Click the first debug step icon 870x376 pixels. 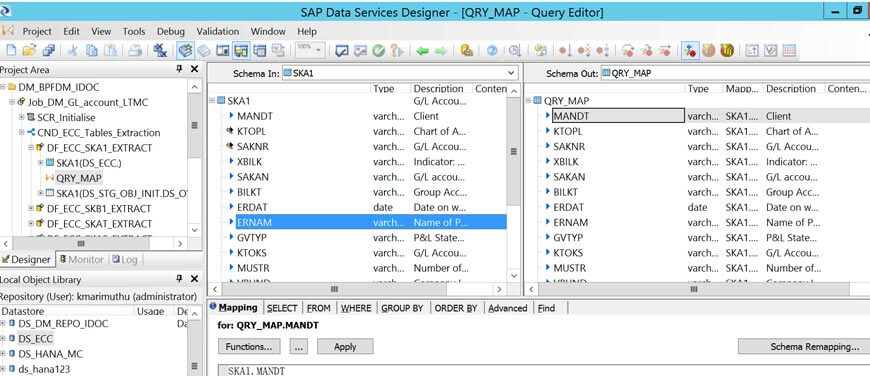tap(565, 50)
